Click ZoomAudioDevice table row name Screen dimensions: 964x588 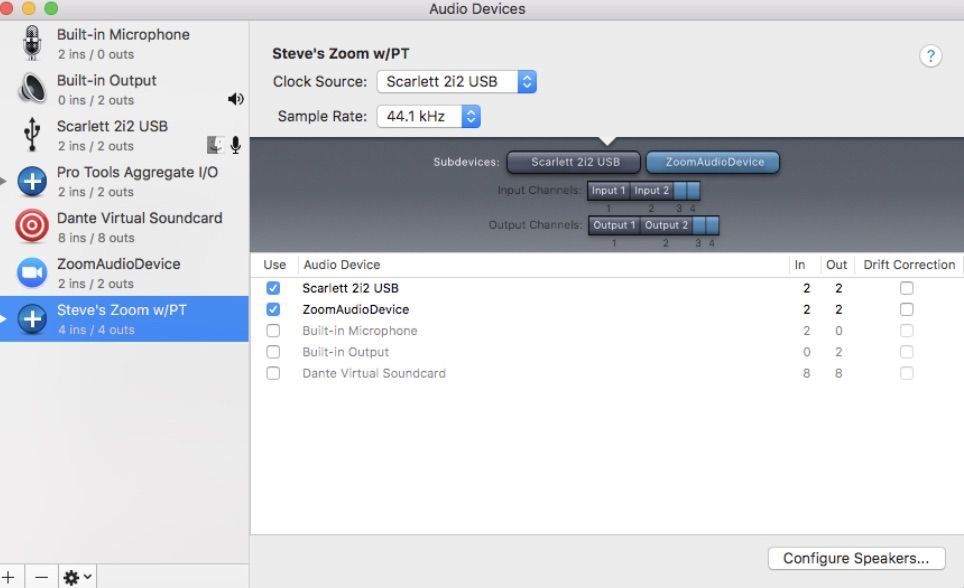coord(355,309)
